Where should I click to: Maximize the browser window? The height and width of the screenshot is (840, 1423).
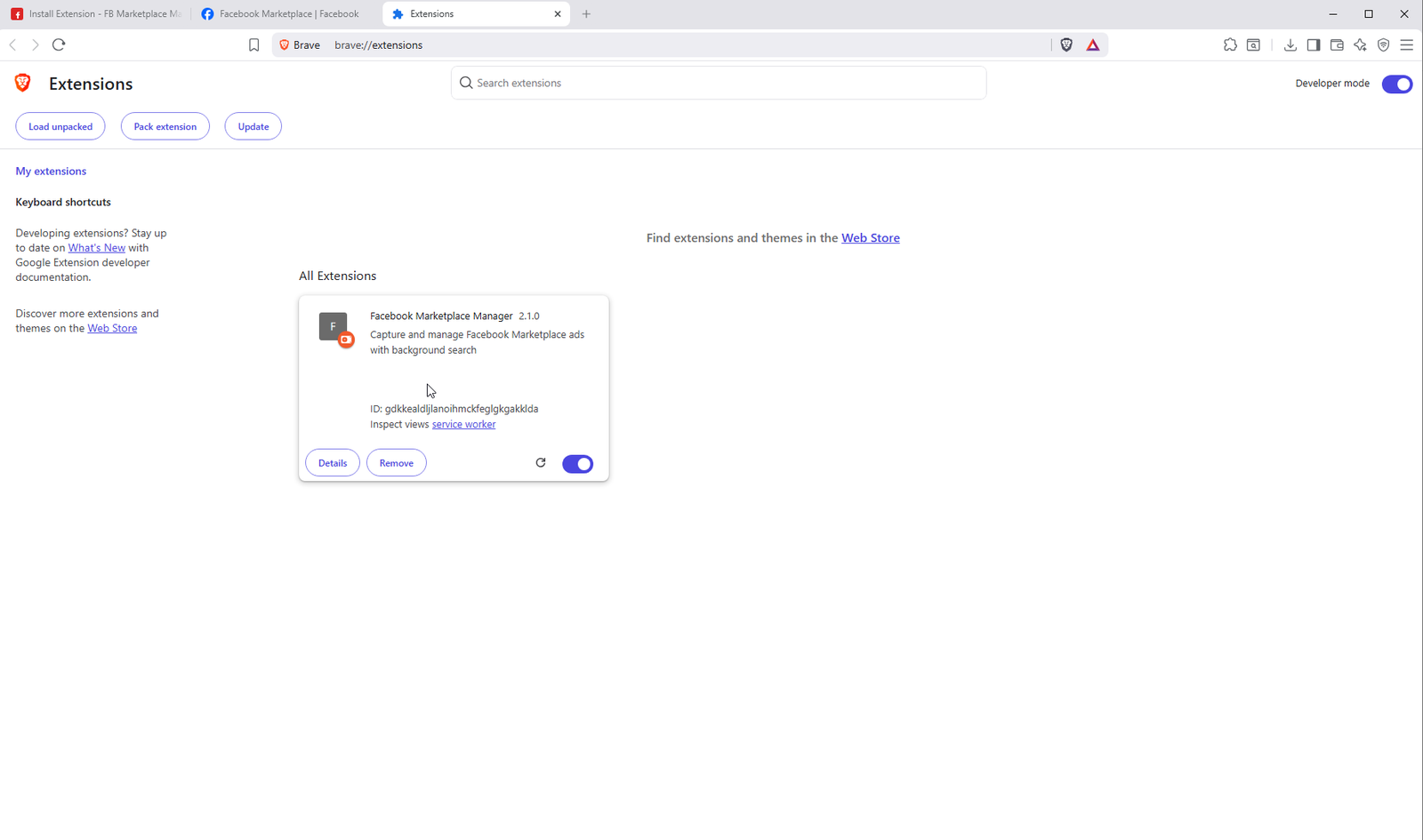(1369, 14)
